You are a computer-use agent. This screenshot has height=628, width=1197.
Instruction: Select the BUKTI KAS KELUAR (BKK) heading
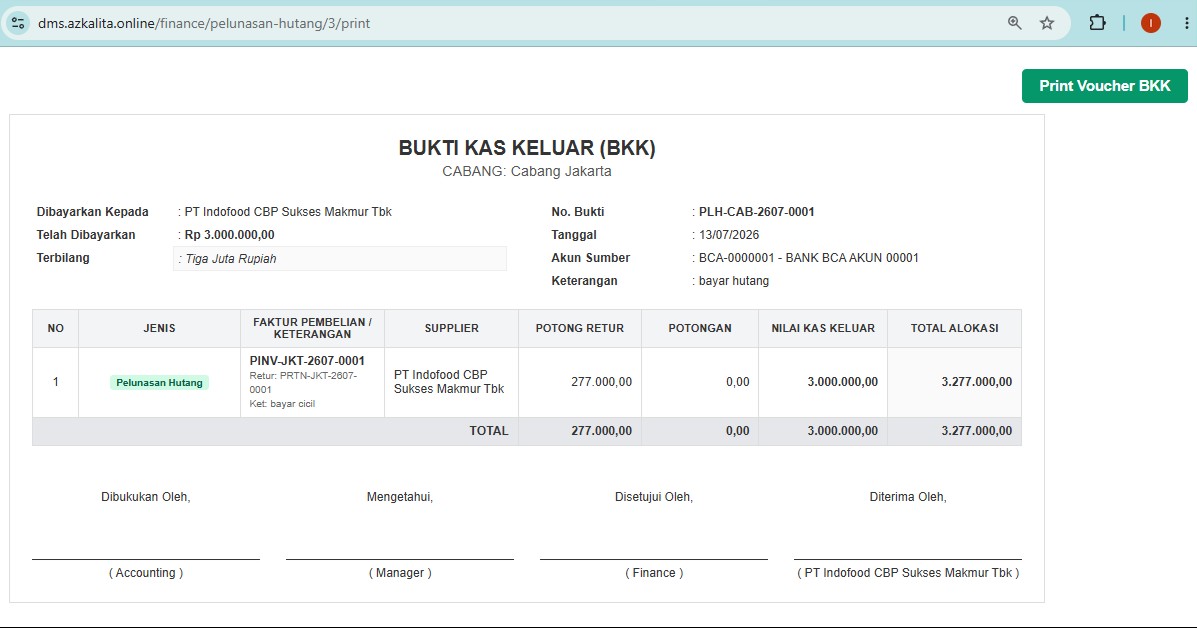527,148
